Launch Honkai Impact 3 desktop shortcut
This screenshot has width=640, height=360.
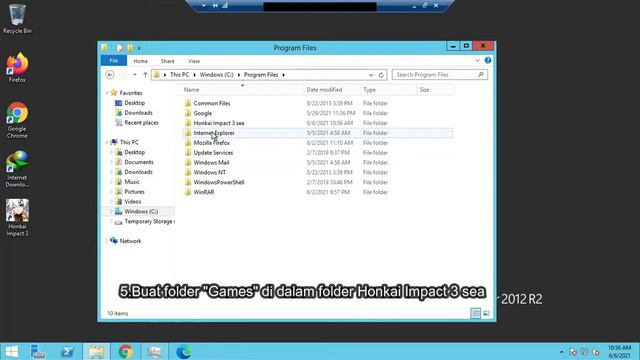17,218
